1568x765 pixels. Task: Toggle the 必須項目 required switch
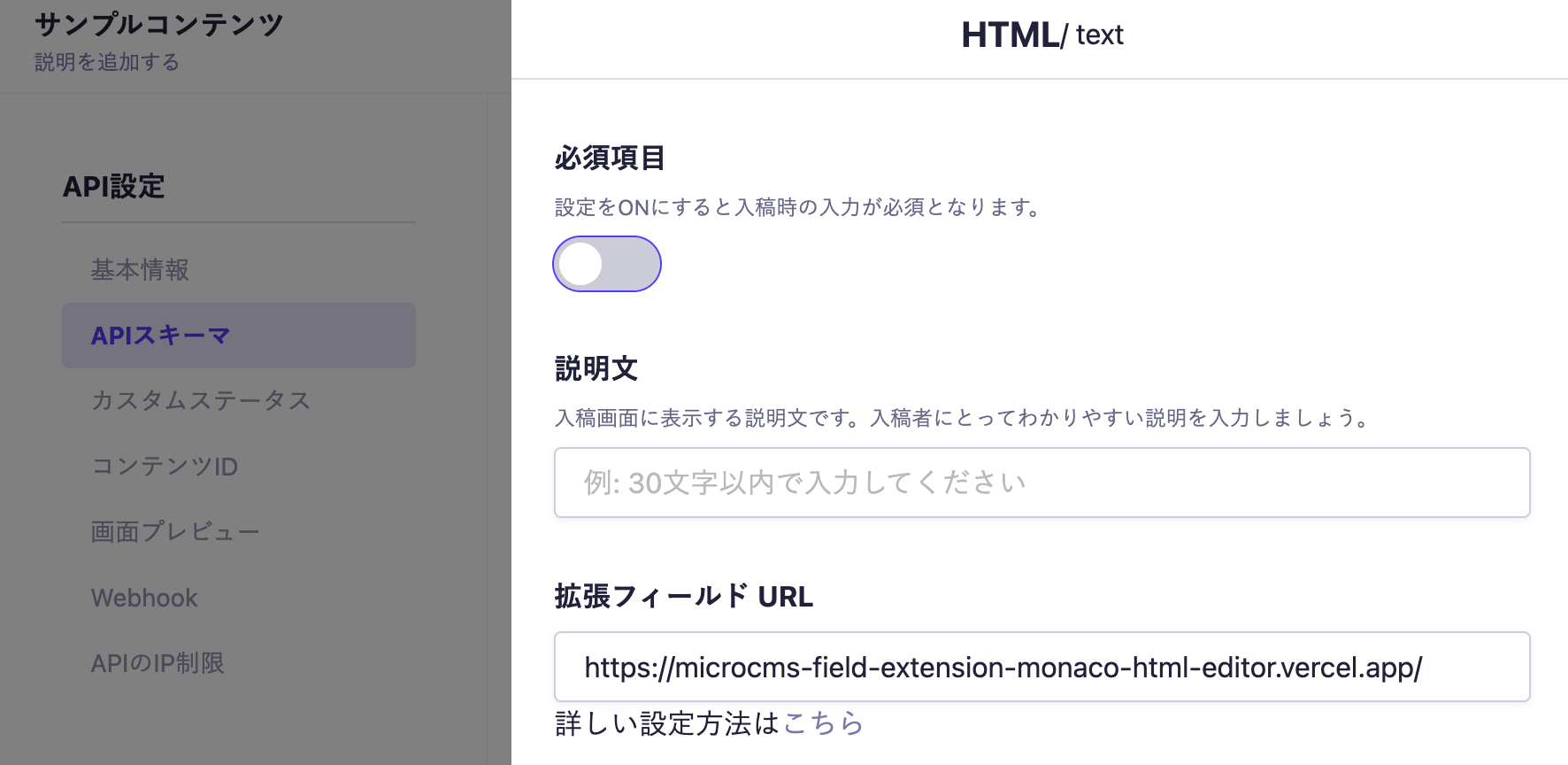tap(607, 264)
